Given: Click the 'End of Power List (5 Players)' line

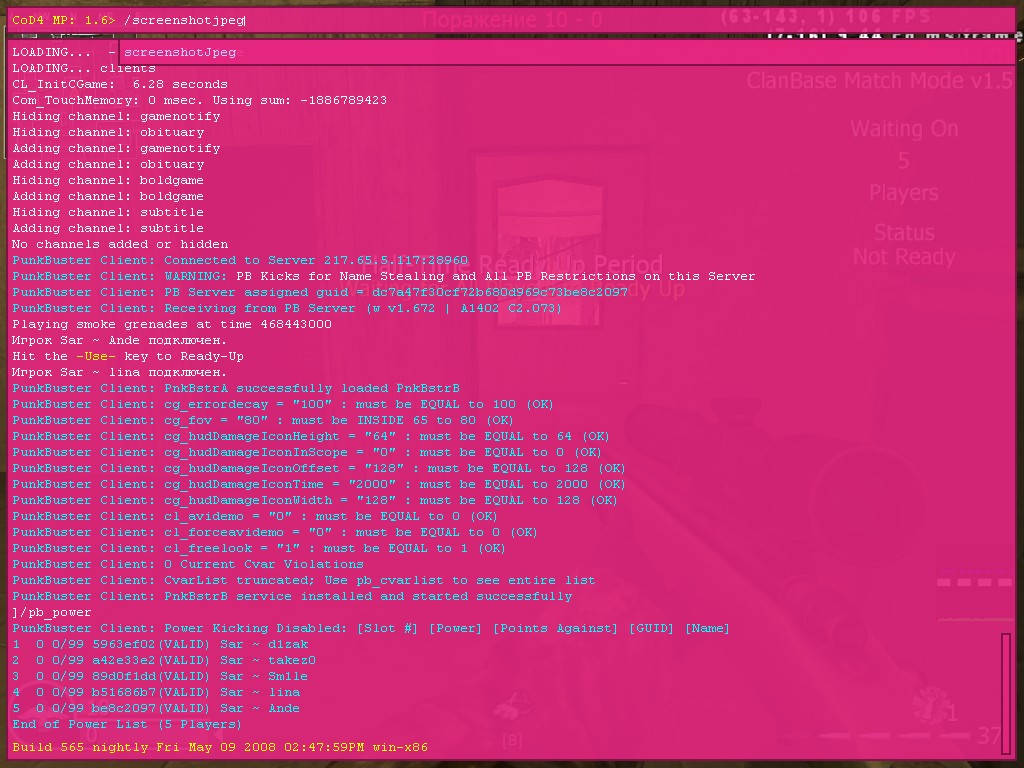Looking at the screenshot, I should [127, 724].
